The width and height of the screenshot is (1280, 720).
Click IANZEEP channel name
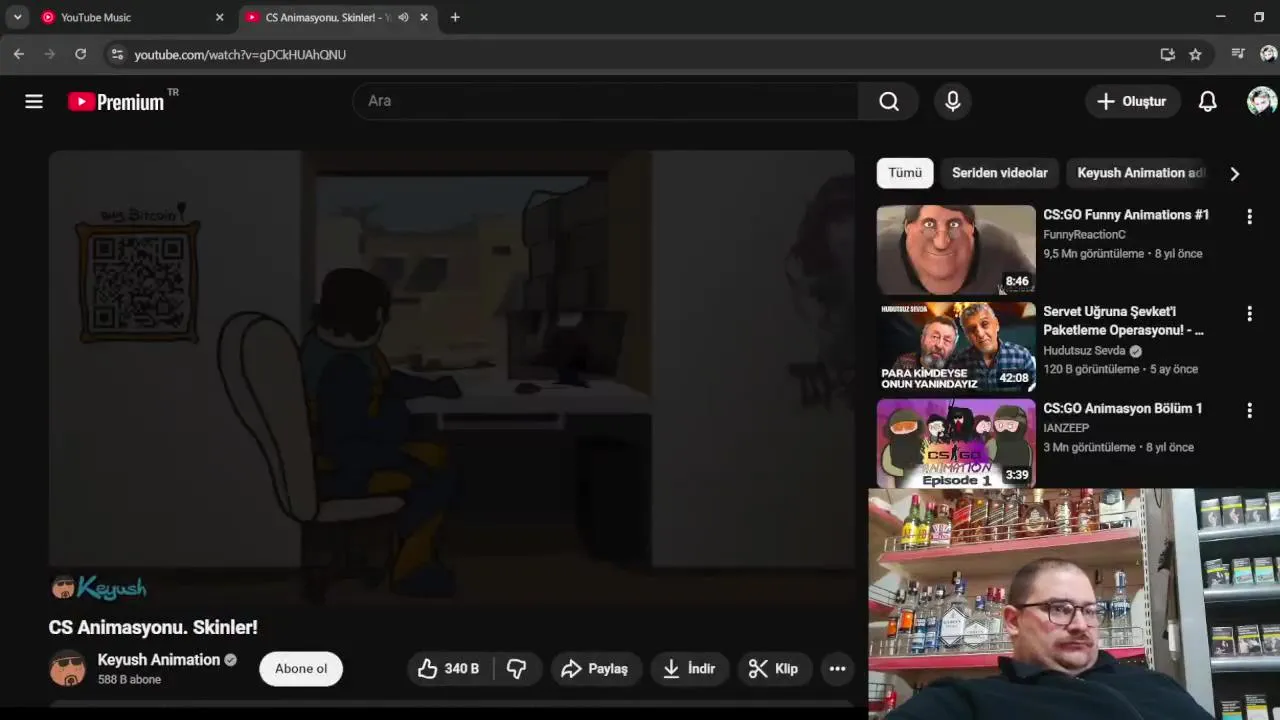click(x=1066, y=428)
